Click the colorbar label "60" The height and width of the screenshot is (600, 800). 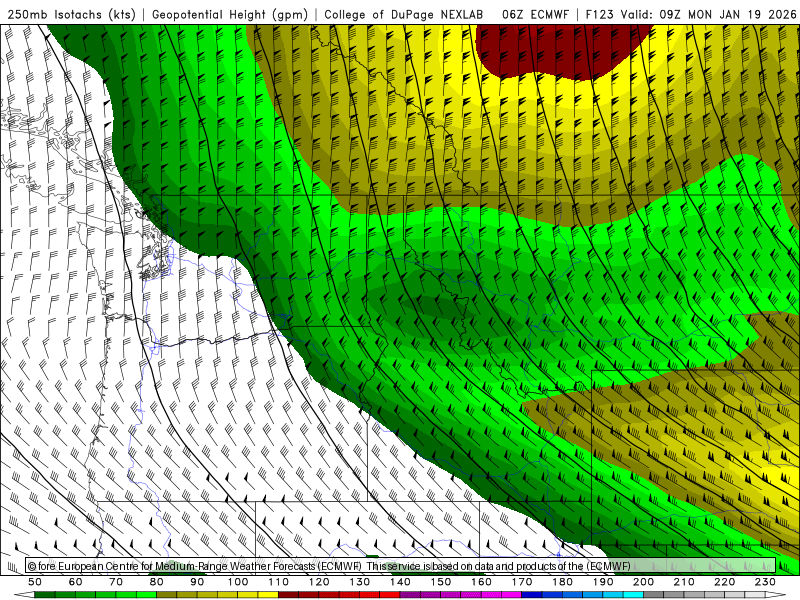point(76,582)
